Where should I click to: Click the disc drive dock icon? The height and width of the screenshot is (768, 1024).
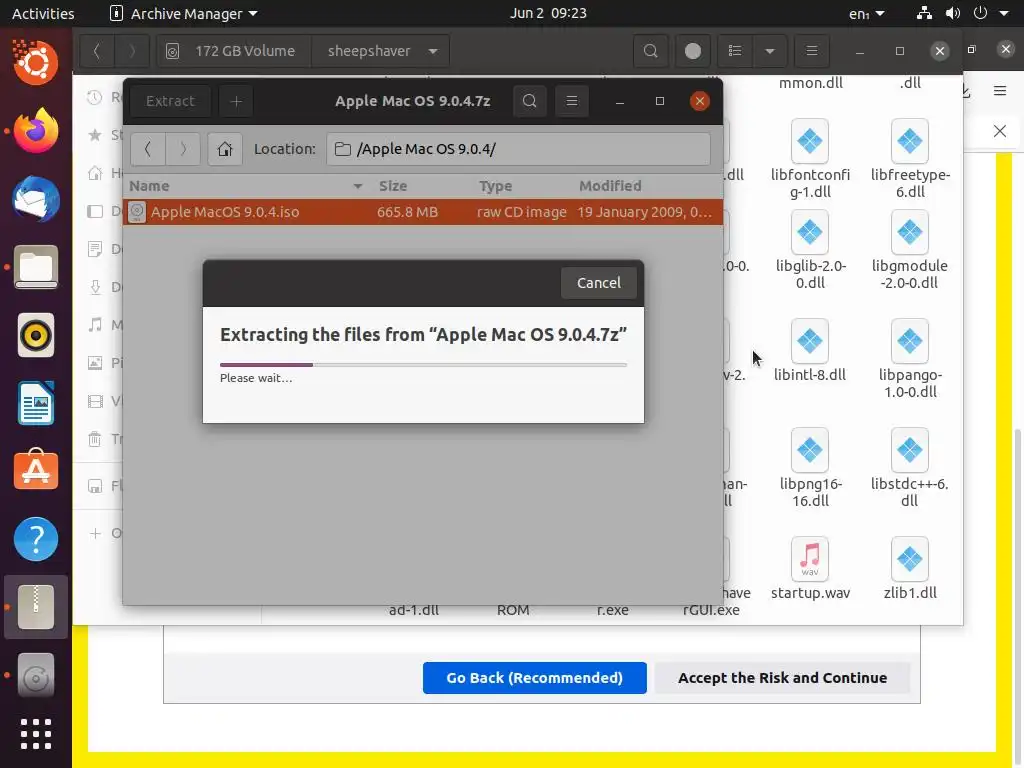pyautogui.click(x=36, y=676)
